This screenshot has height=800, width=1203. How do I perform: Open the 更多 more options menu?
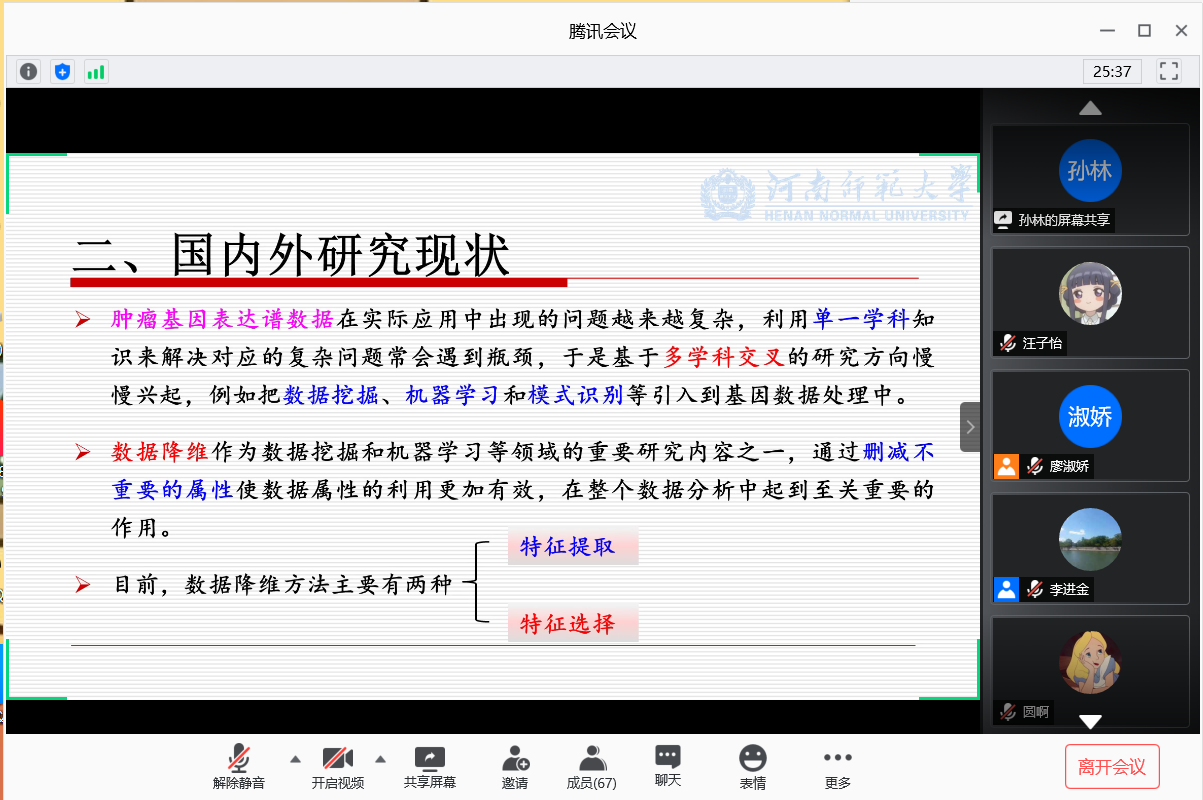(x=837, y=767)
